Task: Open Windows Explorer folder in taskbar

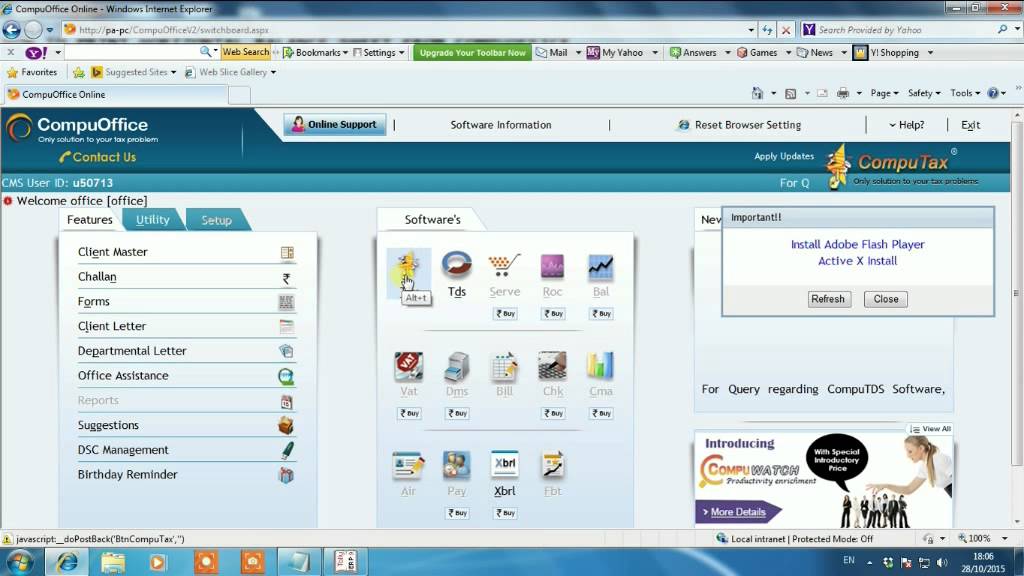Action: coord(112,562)
